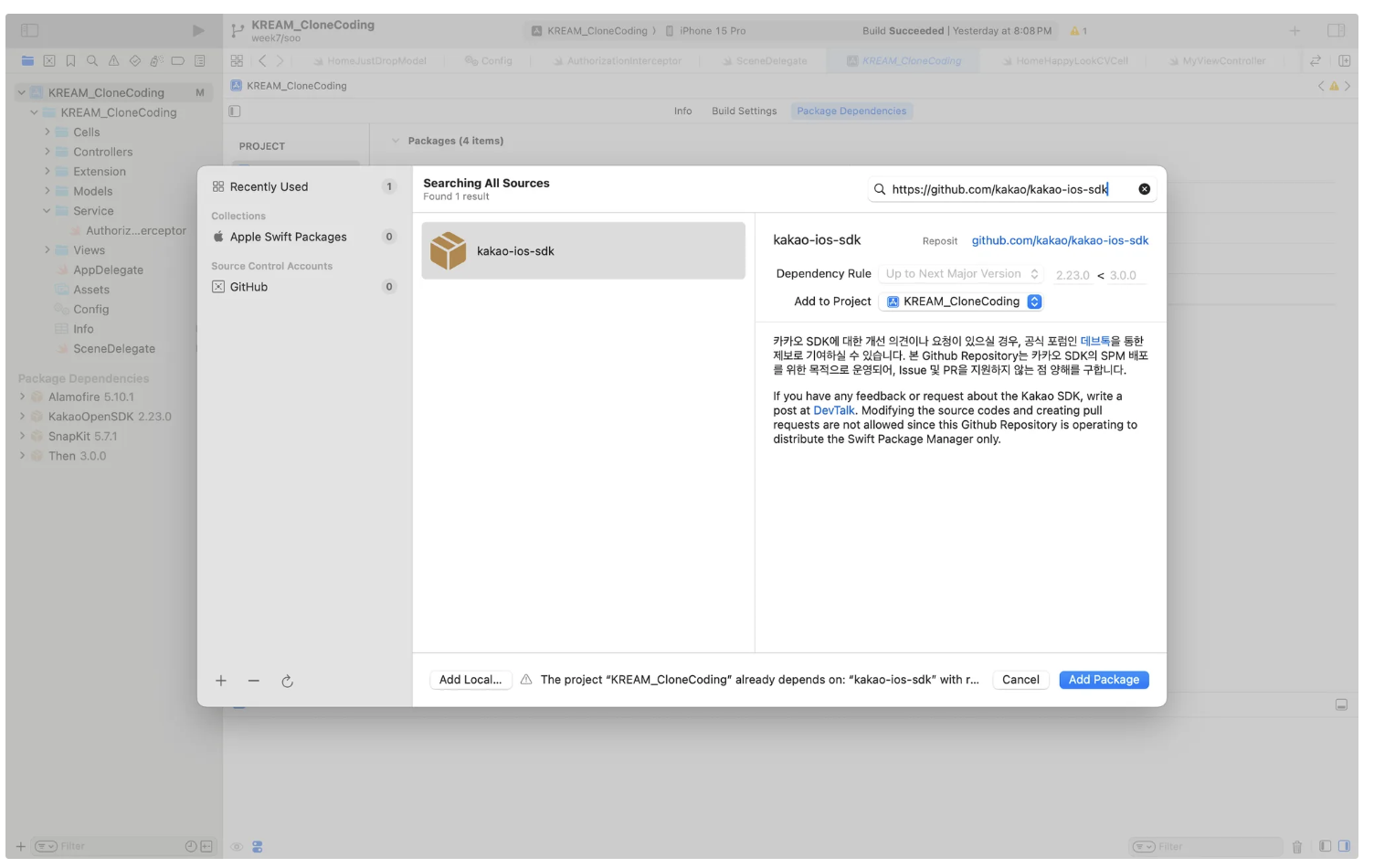Viewport: 1374px width, 868px height.
Task: Collapse the Packages (4 items) section
Action: (x=396, y=141)
